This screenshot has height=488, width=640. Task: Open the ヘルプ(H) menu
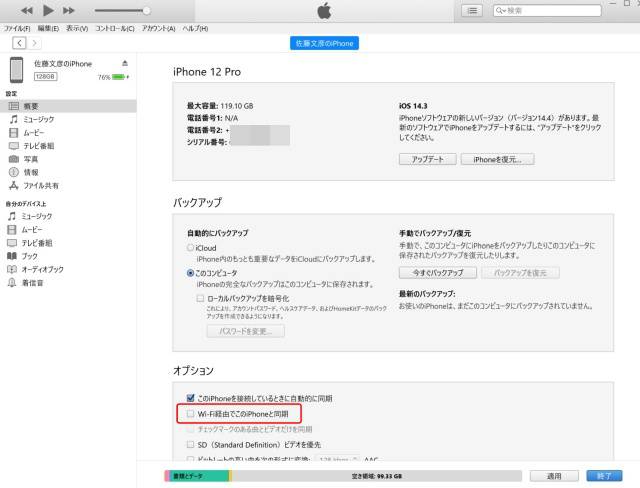(x=195, y=29)
